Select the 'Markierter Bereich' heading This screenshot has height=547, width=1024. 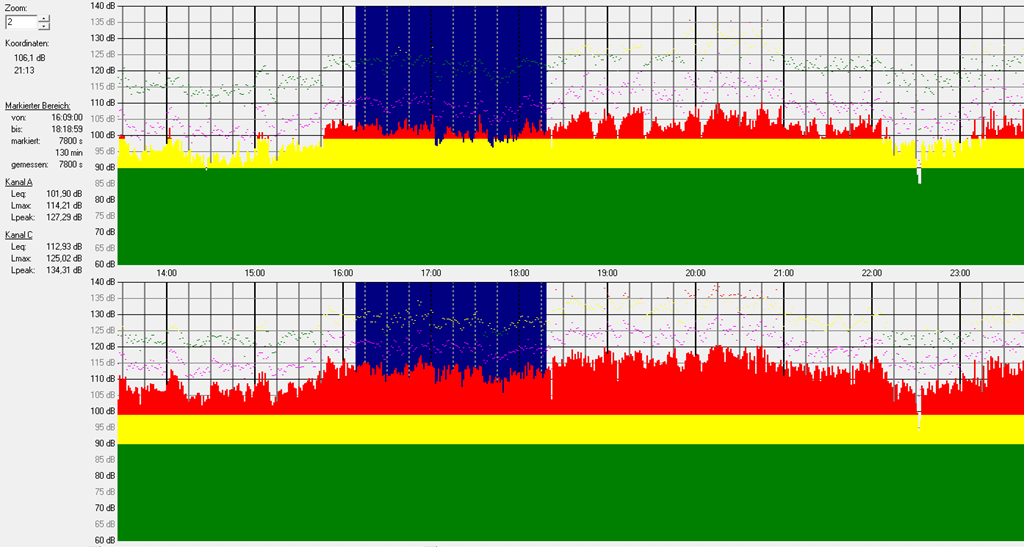pos(37,105)
